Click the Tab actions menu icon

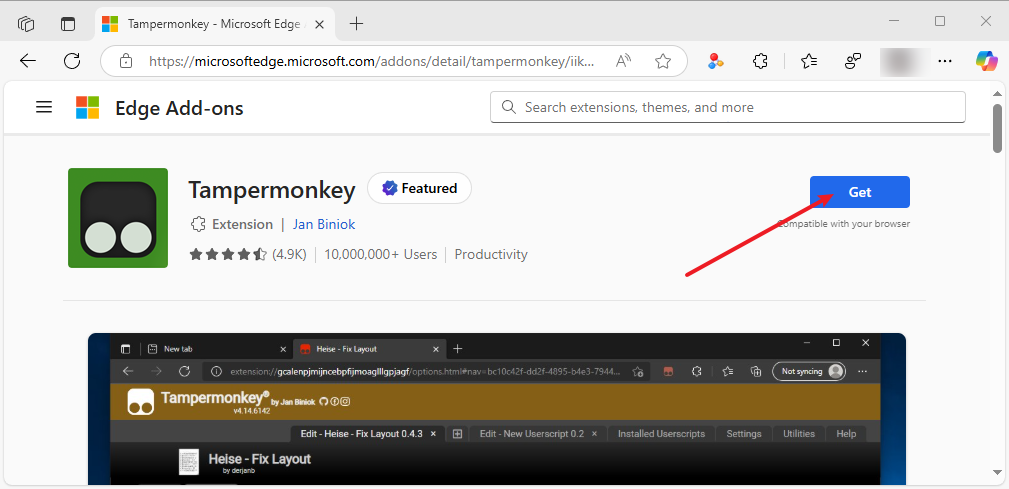(68, 23)
